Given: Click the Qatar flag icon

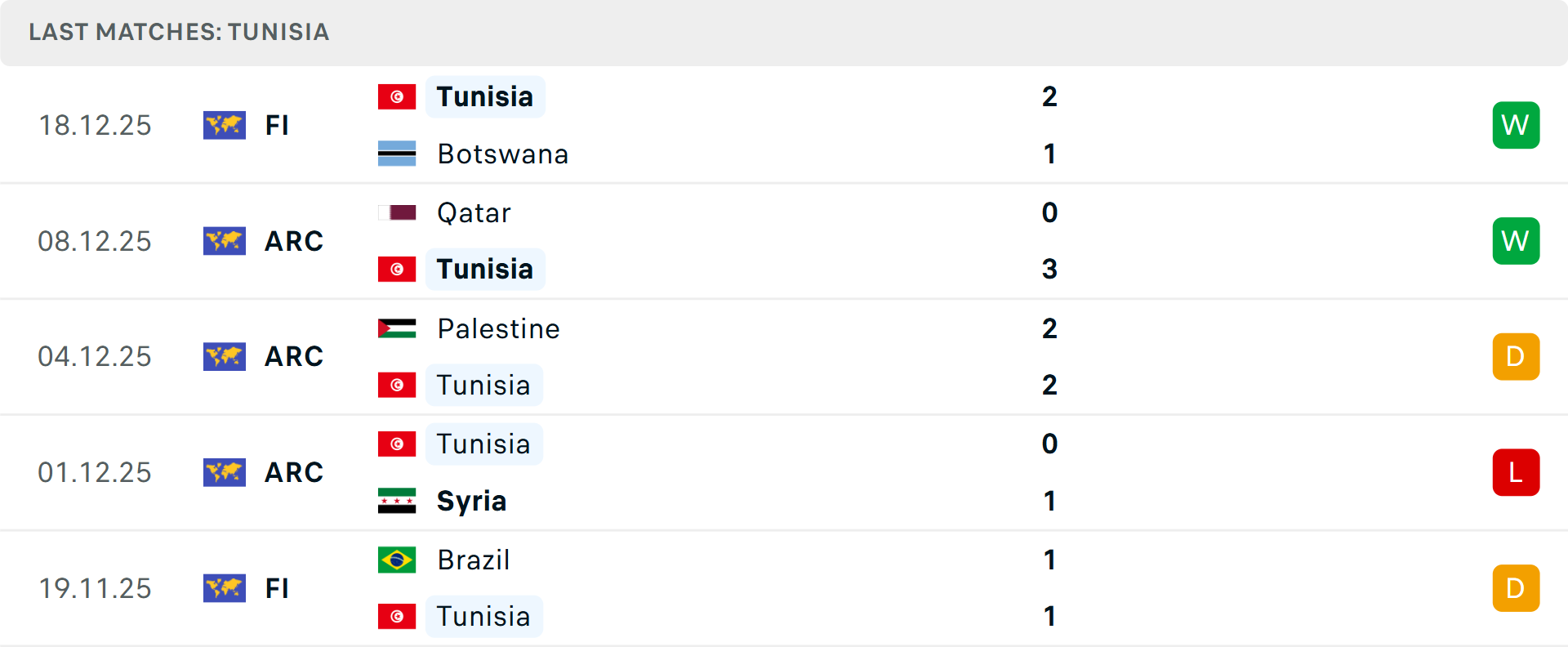Looking at the screenshot, I should click(397, 212).
